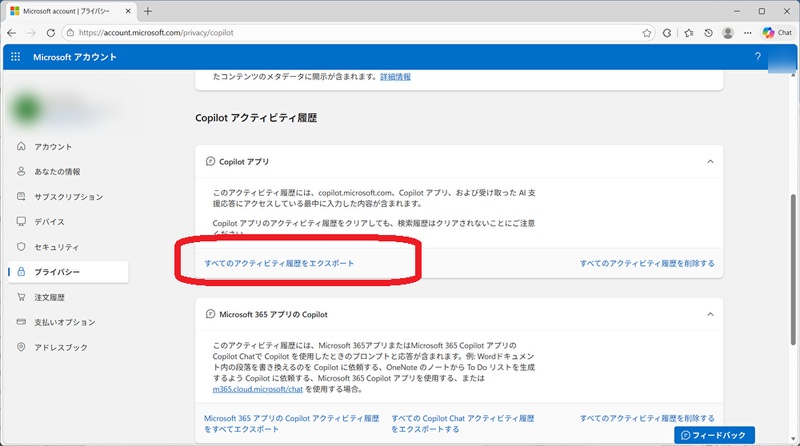Click the Microsoft 365 アプリの Copilot title icon
The width and height of the screenshot is (800, 446).
(x=210, y=314)
